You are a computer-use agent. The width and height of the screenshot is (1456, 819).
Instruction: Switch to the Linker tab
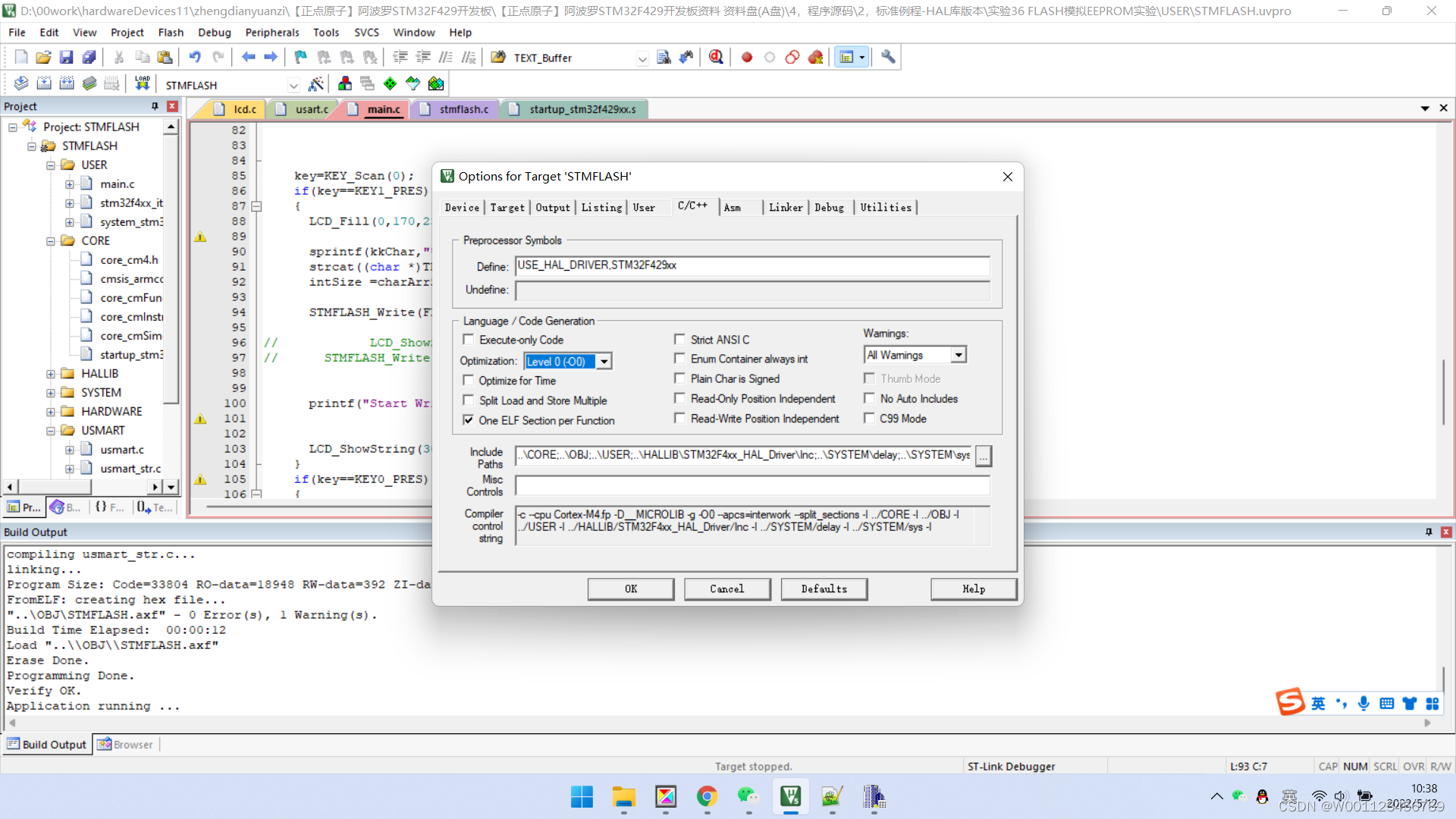pyautogui.click(x=786, y=207)
